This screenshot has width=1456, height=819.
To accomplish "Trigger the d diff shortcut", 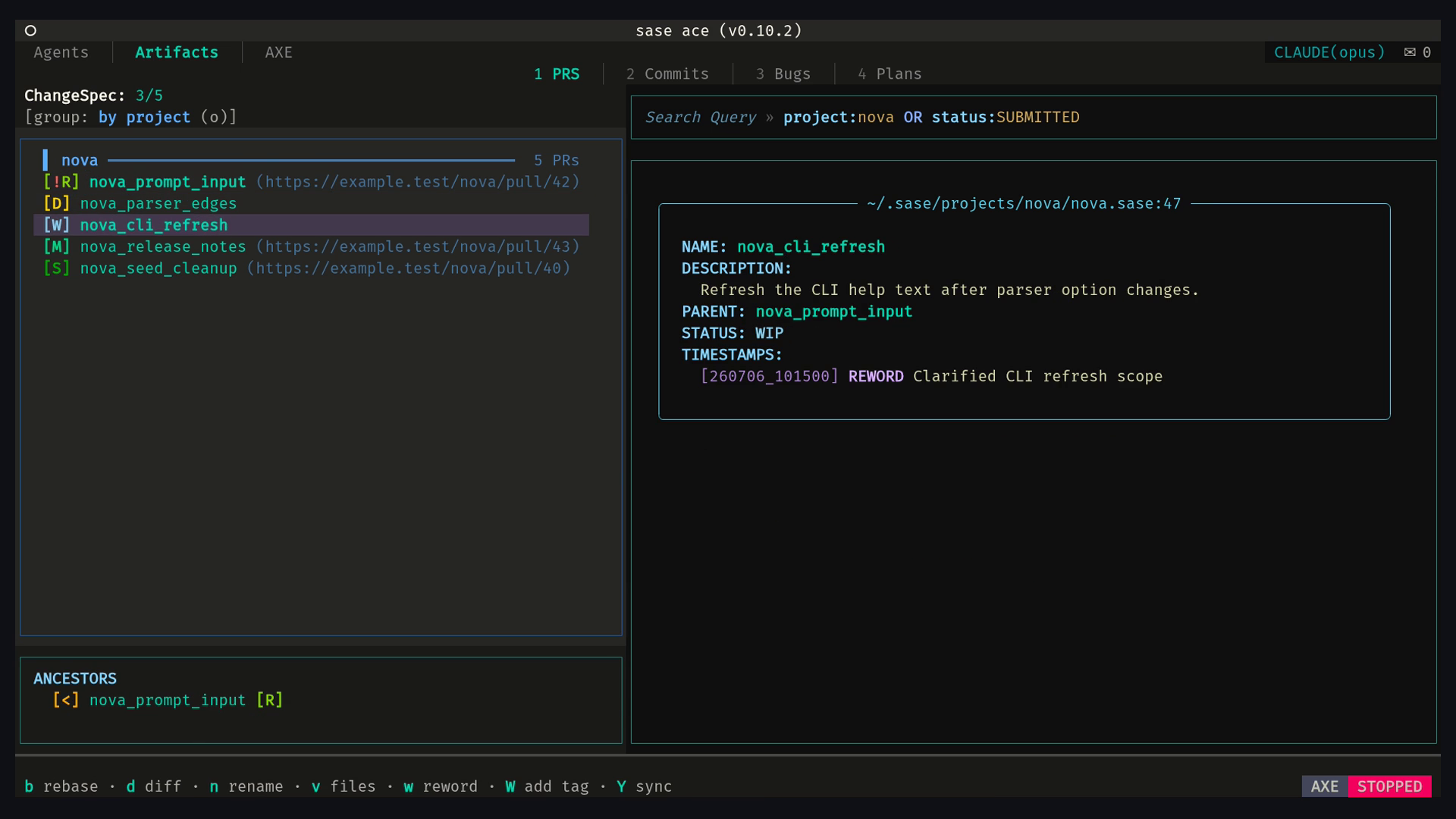I will click(x=154, y=787).
